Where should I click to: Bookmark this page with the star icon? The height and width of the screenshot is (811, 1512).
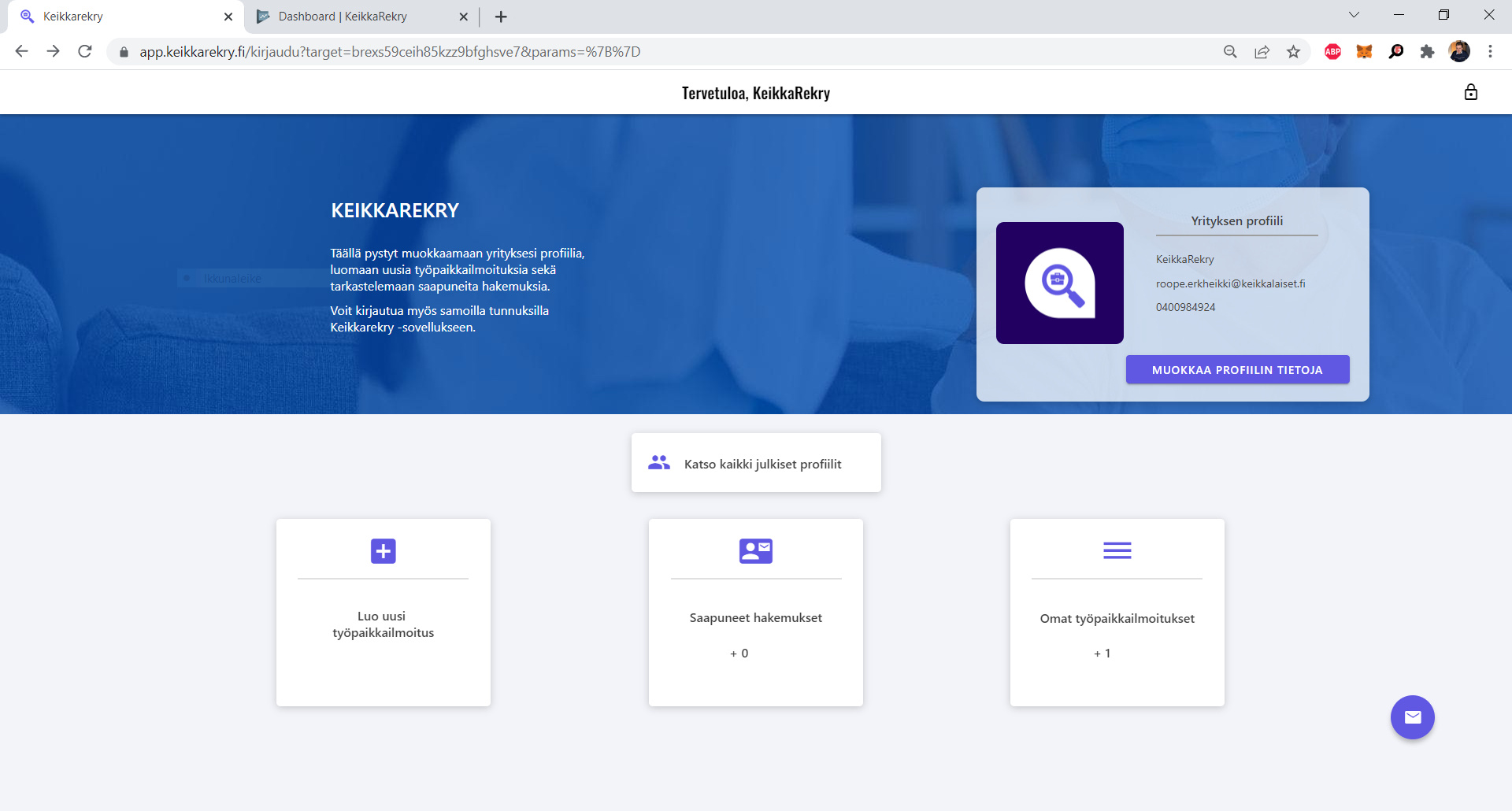coord(1293,52)
